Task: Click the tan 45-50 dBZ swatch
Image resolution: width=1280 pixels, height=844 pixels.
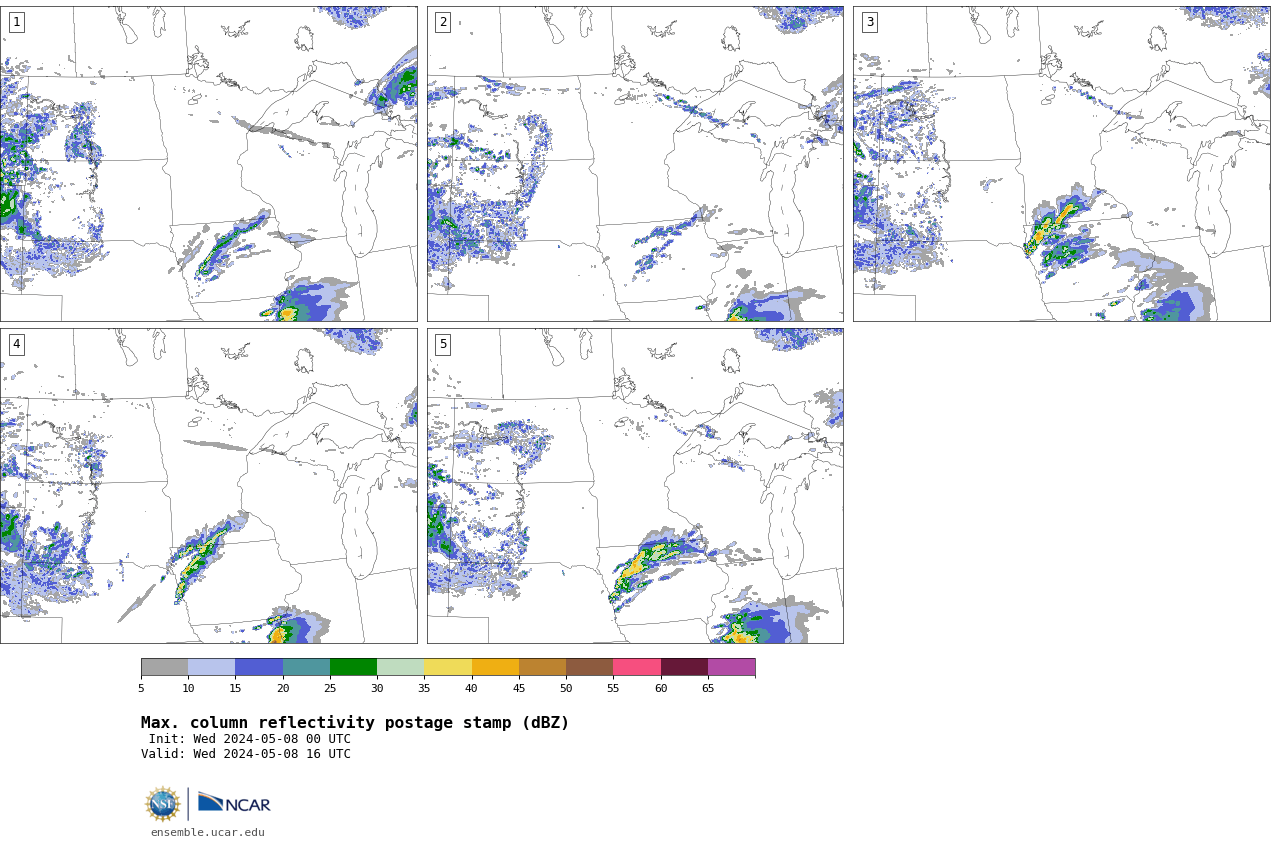Action: click(x=542, y=667)
